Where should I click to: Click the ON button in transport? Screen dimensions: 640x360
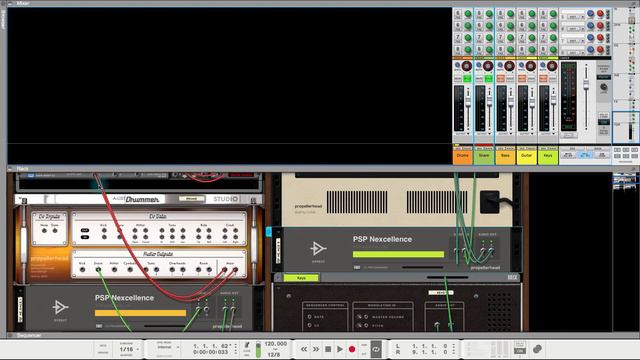[x=519, y=351]
